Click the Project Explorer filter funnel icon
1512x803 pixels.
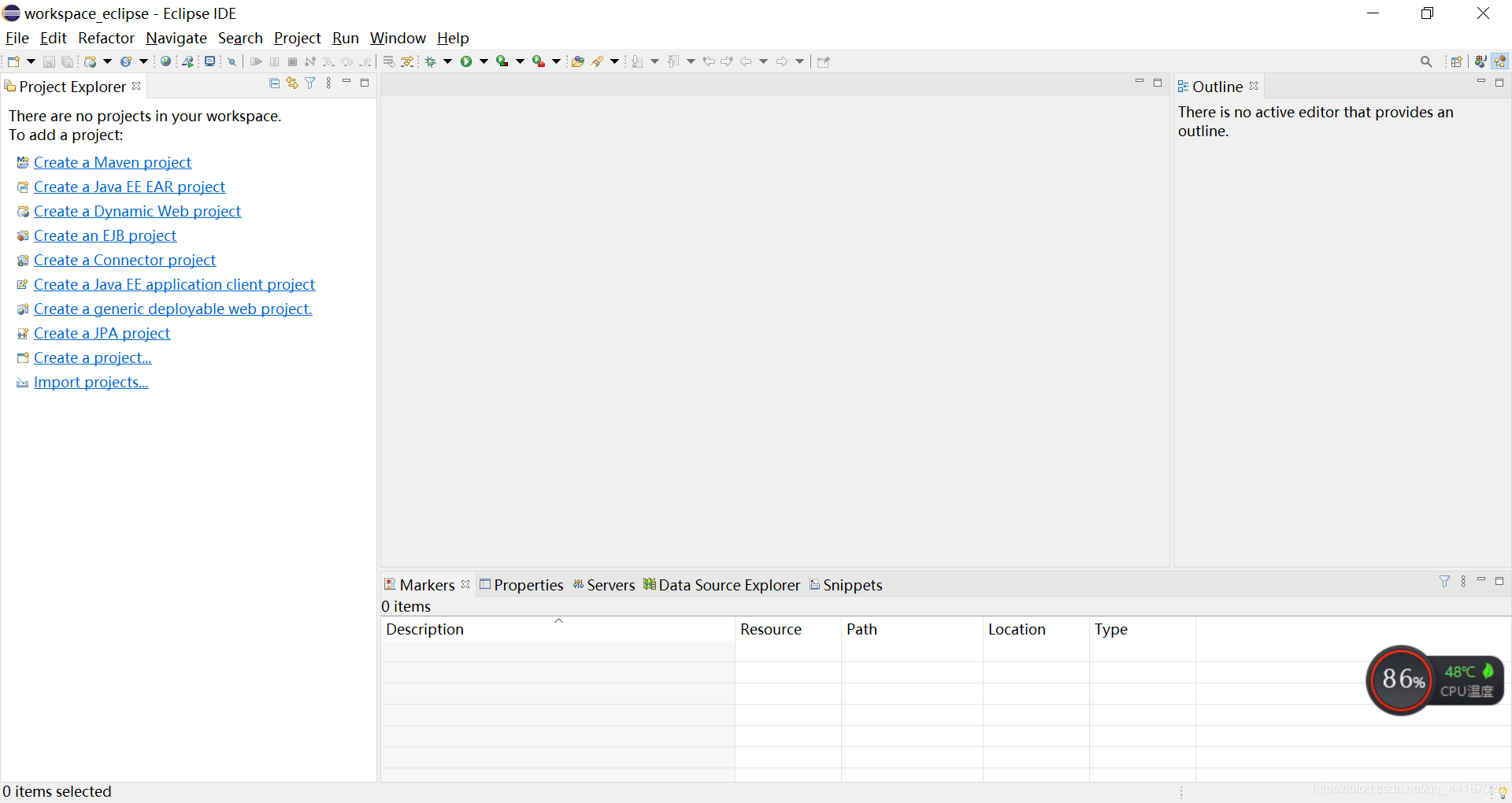[310, 83]
